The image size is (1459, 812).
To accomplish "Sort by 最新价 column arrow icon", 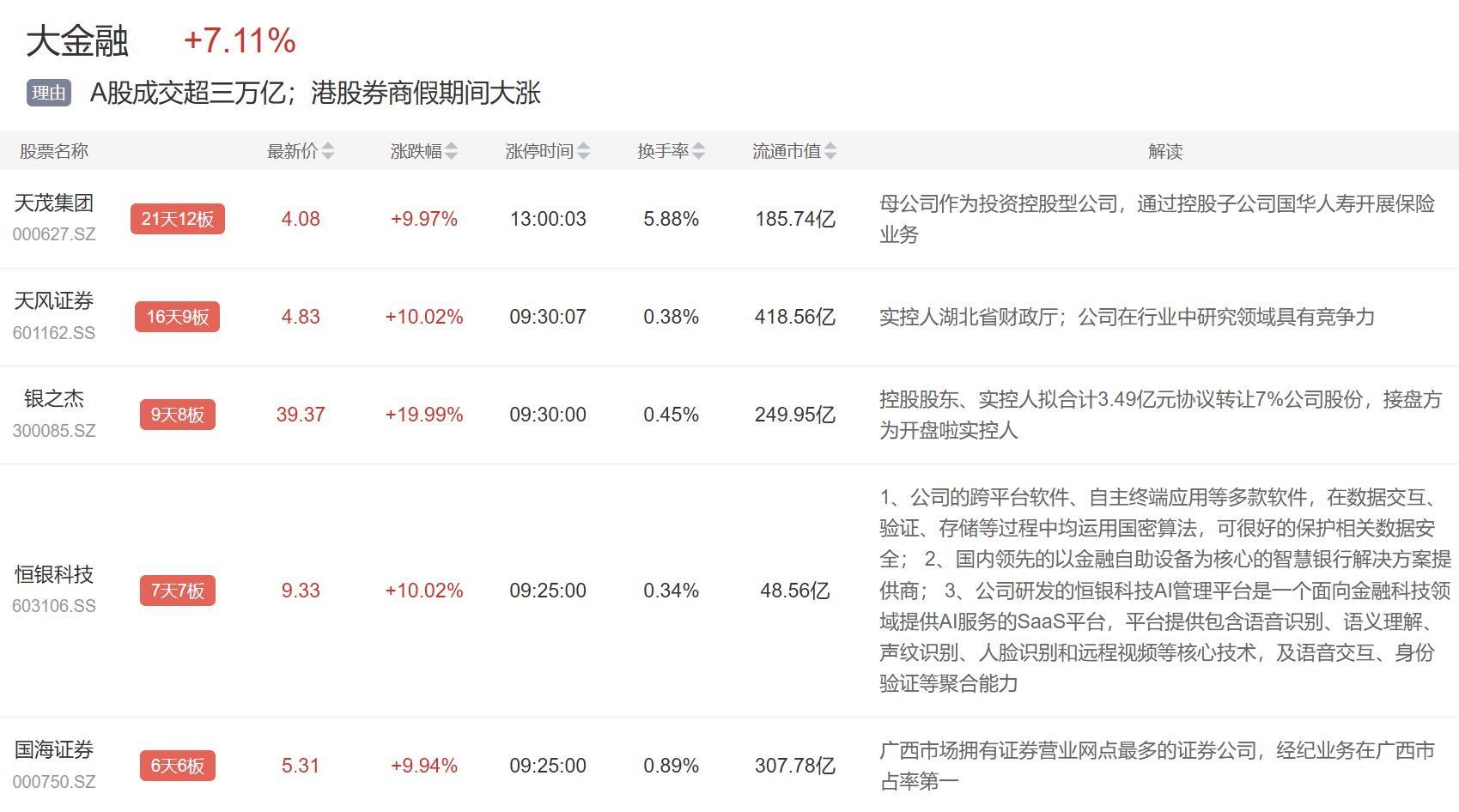I will [328, 152].
